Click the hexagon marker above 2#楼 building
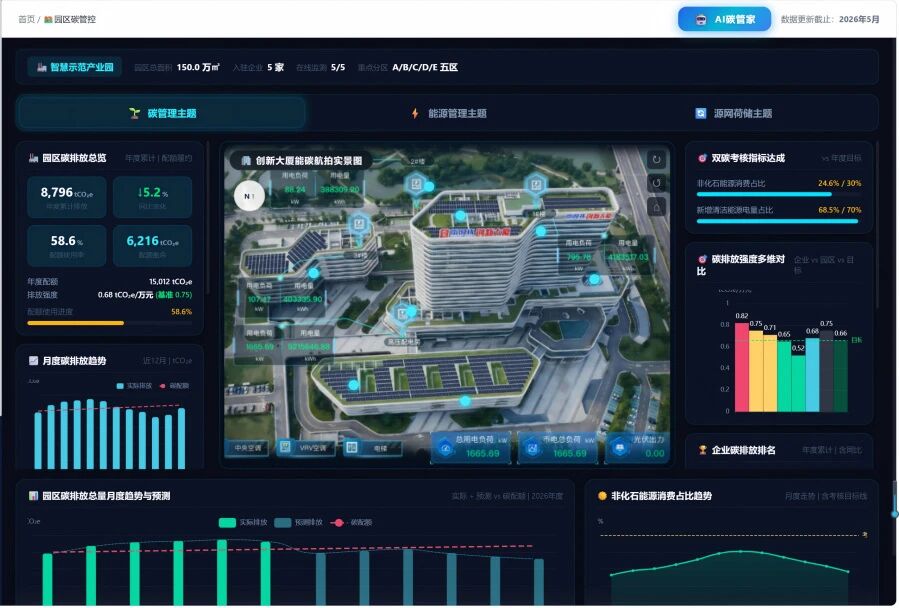This screenshot has width=899, height=608. [x=416, y=184]
